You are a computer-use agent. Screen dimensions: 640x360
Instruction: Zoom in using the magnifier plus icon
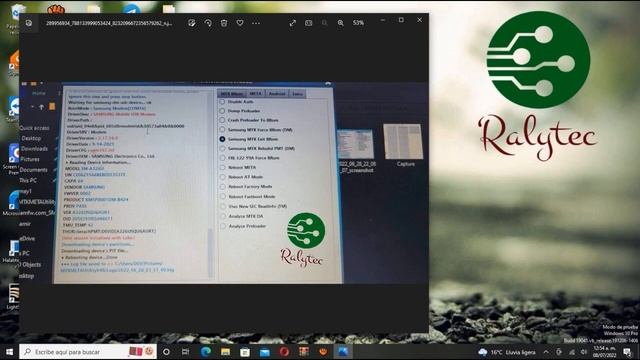[340, 23]
